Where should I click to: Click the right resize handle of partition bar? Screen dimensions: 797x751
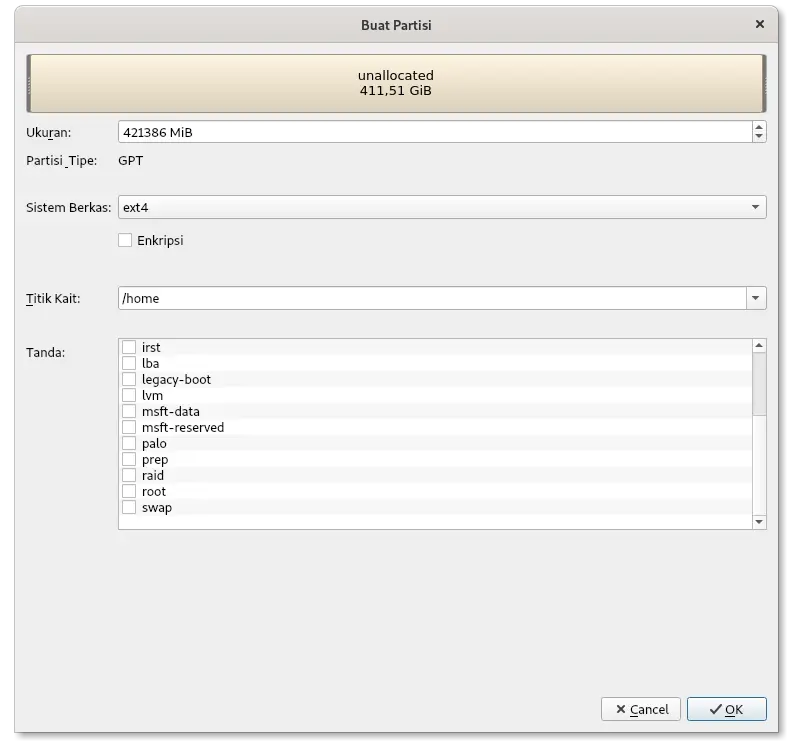click(763, 84)
